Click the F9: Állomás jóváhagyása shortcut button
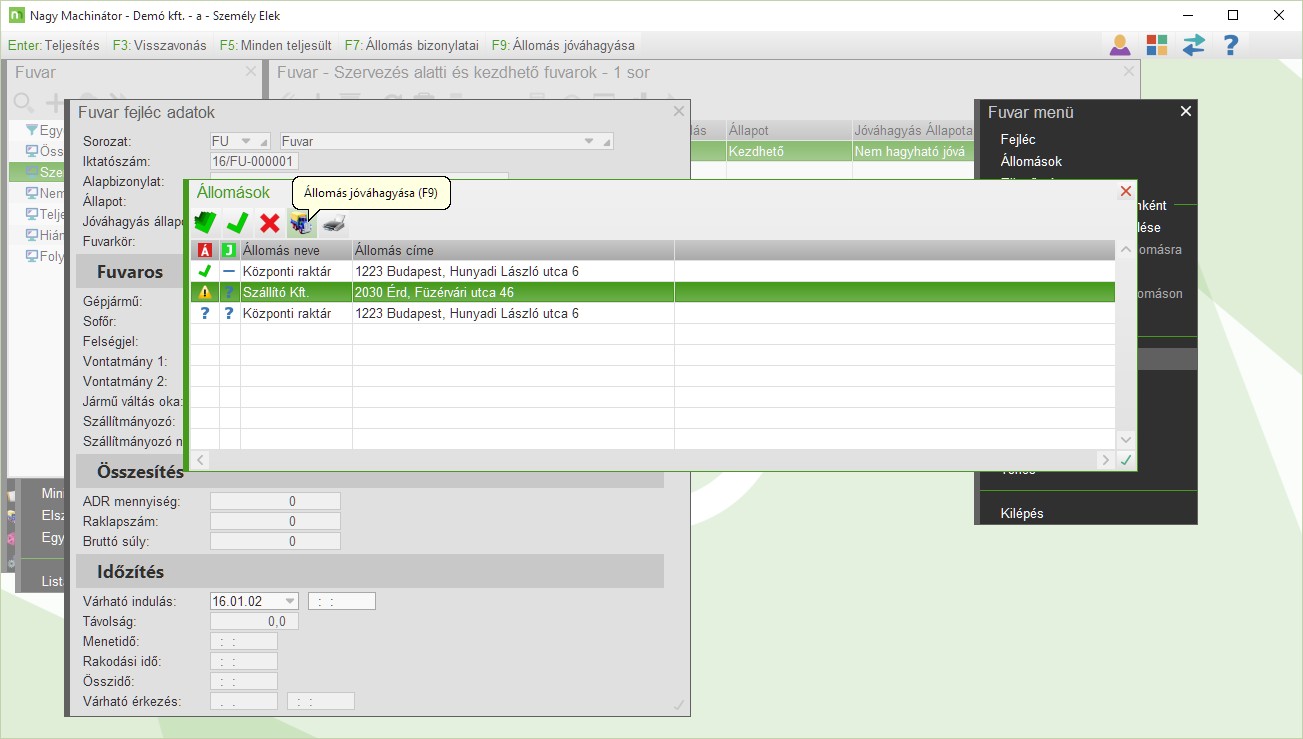Image resolution: width=1303 pixels, height=739 pixels. (x=563, y=45)
